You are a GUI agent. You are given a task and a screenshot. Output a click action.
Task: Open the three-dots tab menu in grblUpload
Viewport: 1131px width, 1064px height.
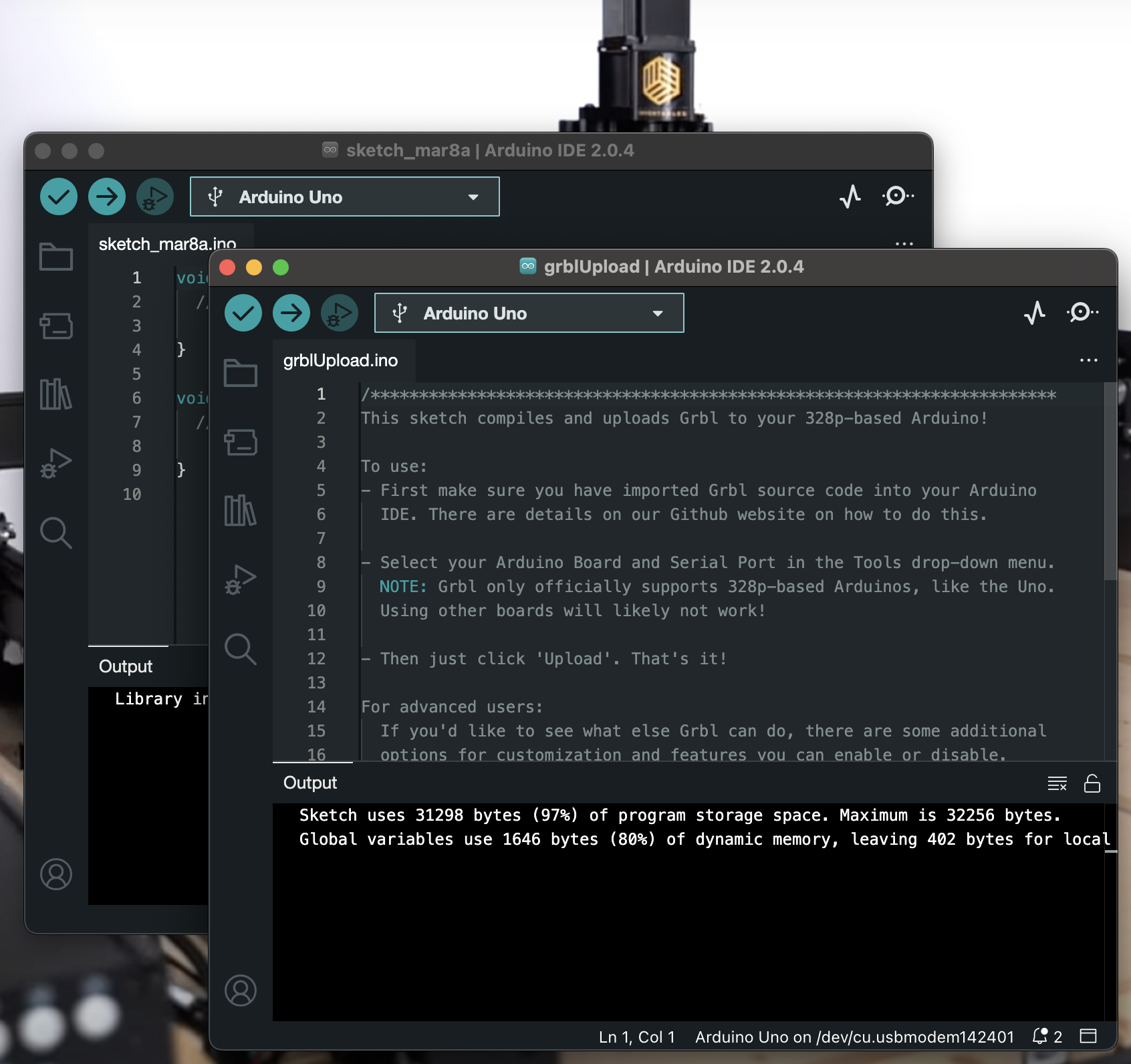coord(1089,360)
